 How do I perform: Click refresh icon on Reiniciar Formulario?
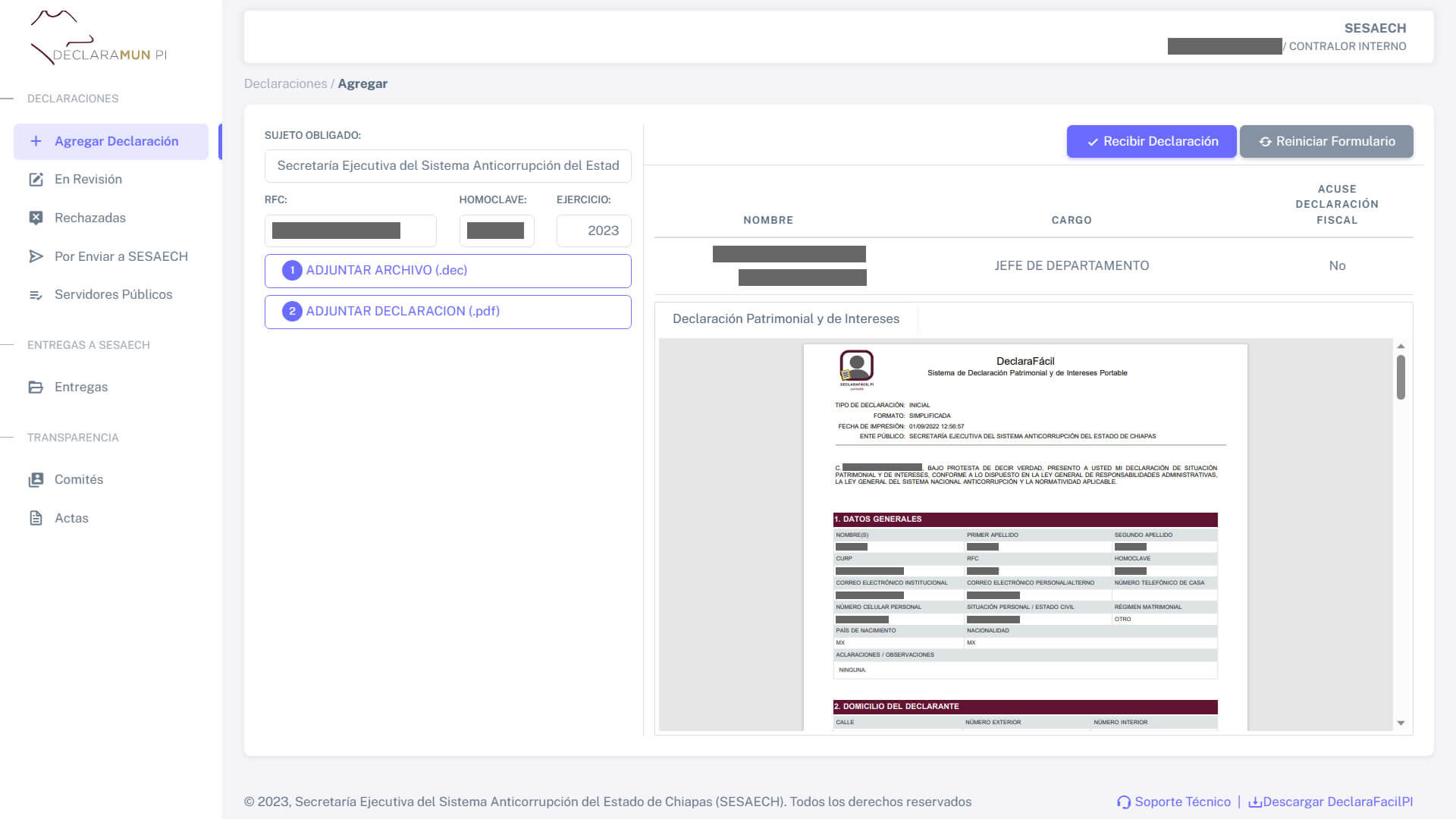click(1265, 142)
